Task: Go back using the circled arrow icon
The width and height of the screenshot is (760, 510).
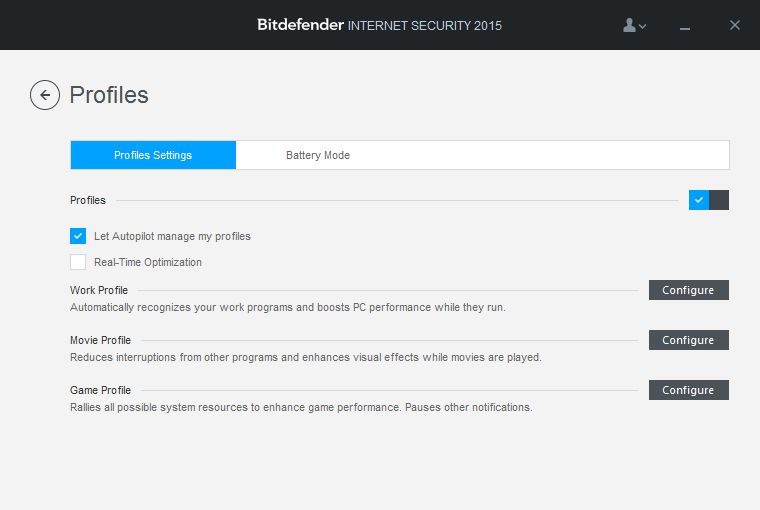Action: pos(45,95)
